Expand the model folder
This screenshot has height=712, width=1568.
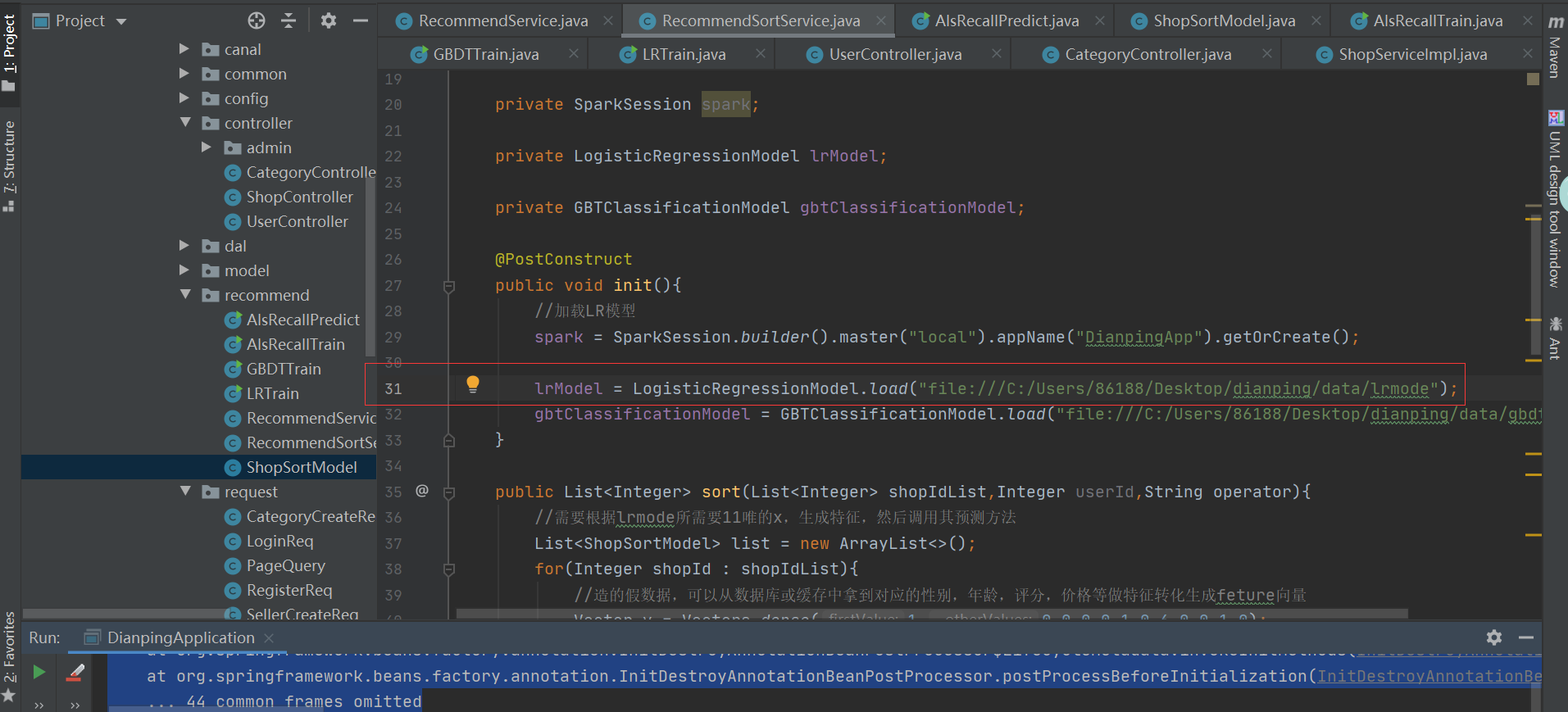(x=184, y=270)
